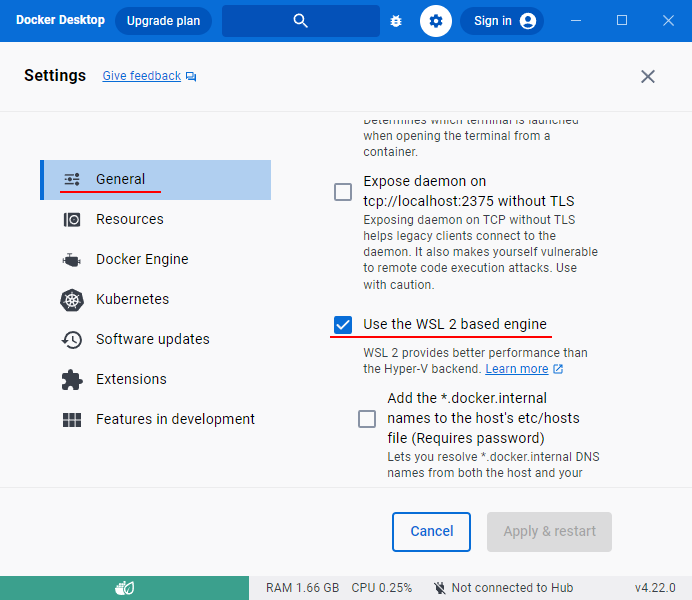
Task: Click the external link icon beside Learn more
Action: 558,369
